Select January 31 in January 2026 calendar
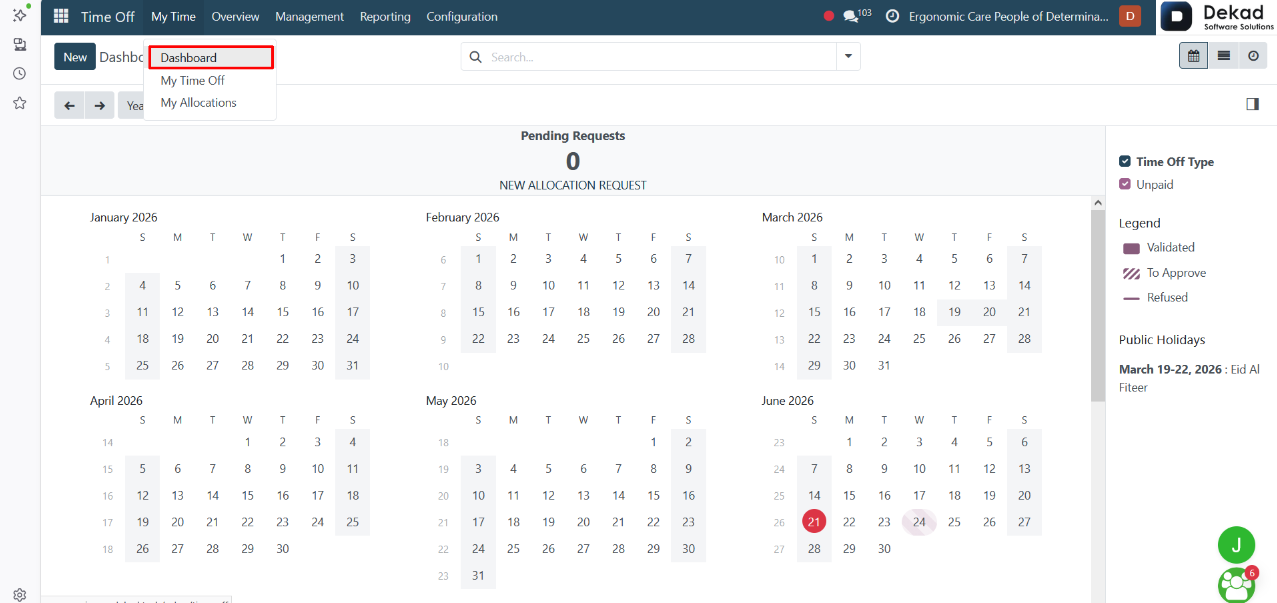Screen dimensions: 1277x603 353,365
